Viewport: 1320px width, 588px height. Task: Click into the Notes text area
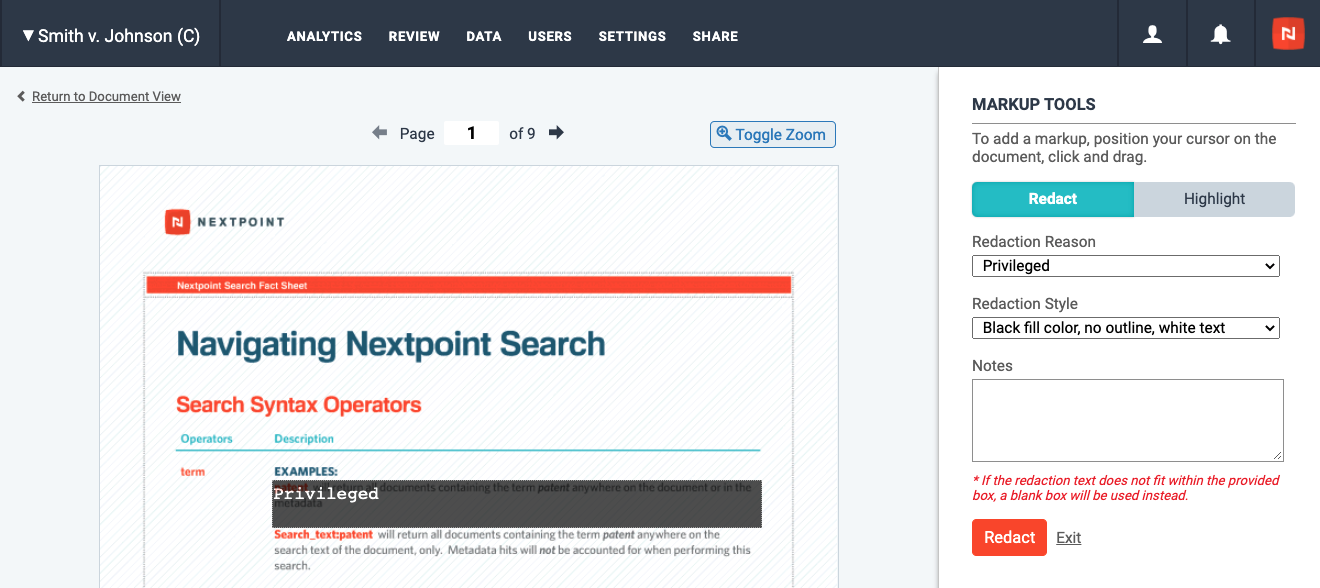1127,420
